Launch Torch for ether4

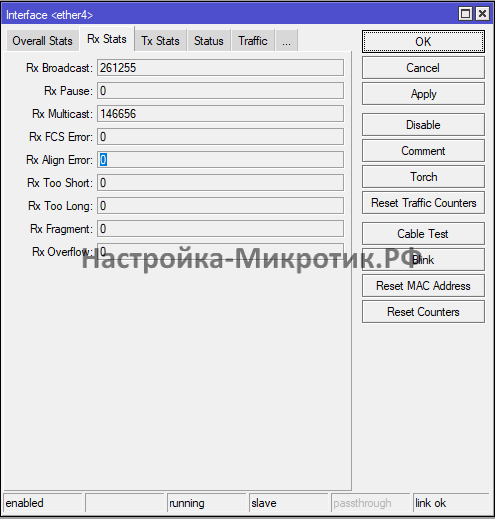[423, 177]
